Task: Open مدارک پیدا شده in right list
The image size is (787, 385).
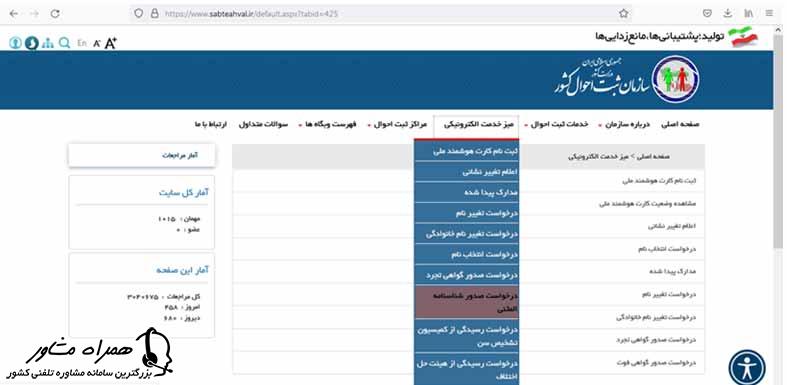Action: coord(673,272)
